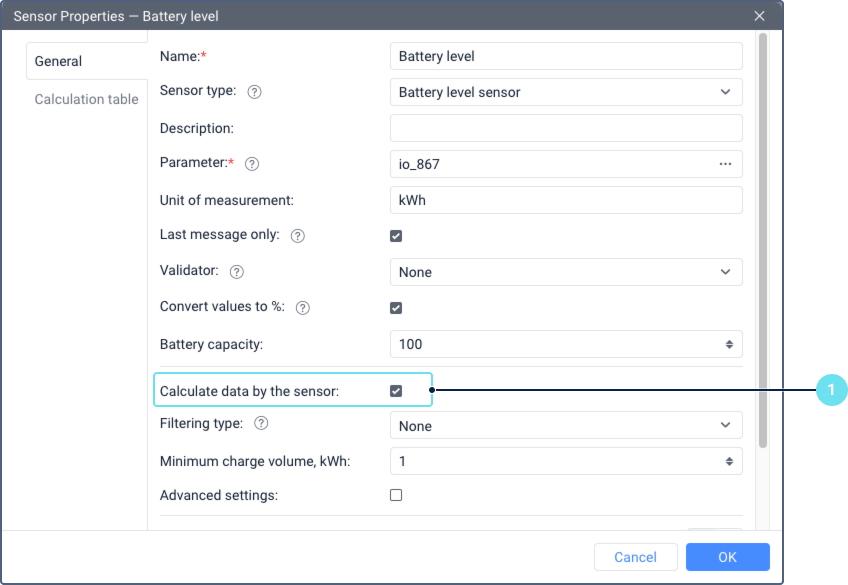Click the dialog's vertical scrollbar
Image resolution: width=848 pixels, height=585 pixels.
763,241
